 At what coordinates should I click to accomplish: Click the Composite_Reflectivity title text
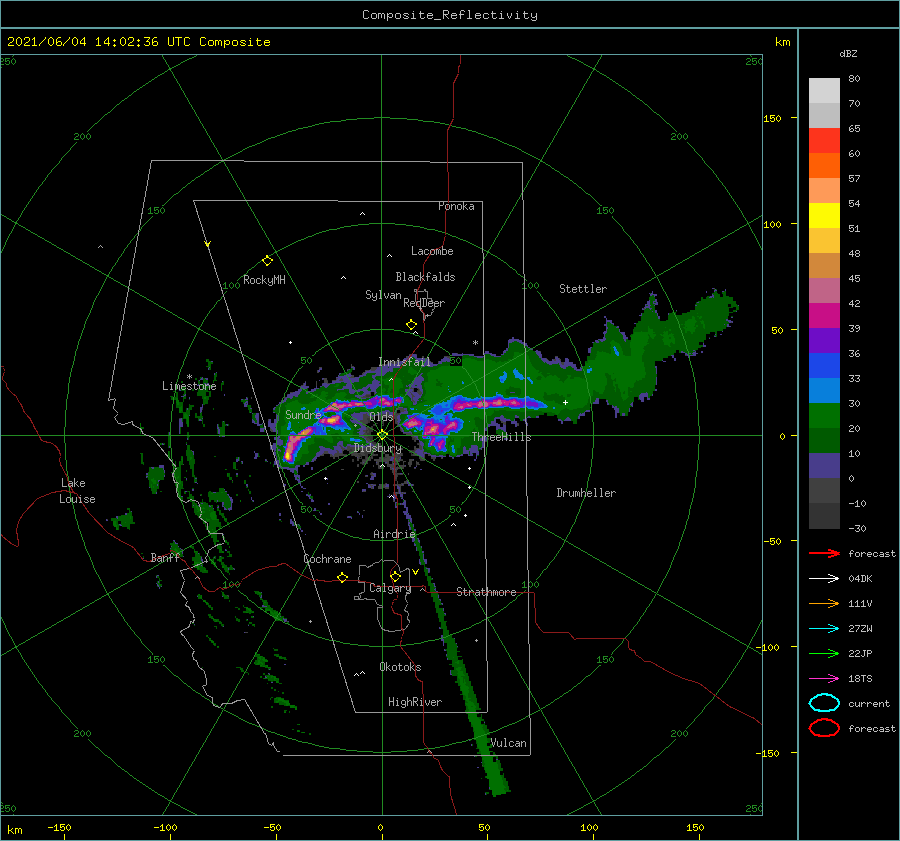(x=449, y=15)
